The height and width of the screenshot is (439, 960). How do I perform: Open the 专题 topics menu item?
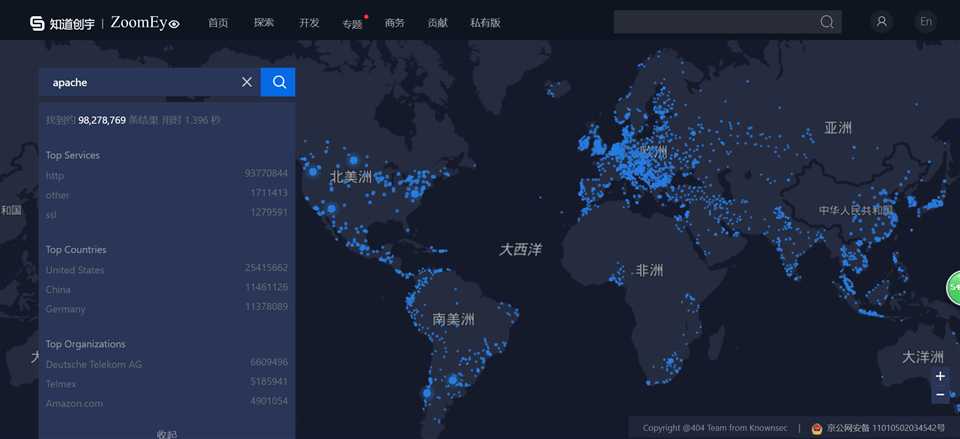pos(352,24)
